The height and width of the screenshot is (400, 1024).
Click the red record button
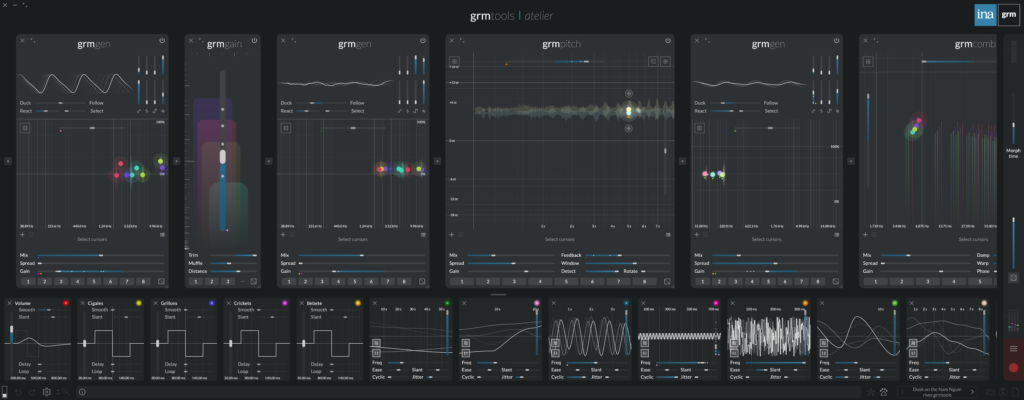click(x=1013, y=368)
